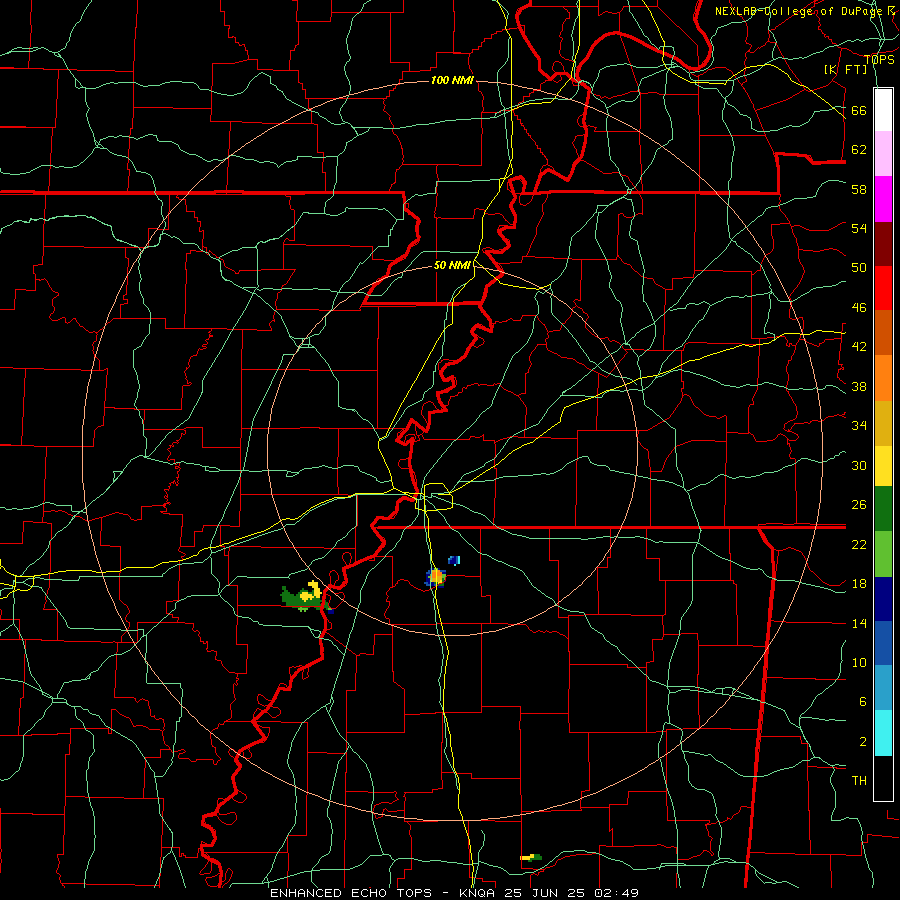Click the "TH" threshold legend label
Image resolution: width=900 pixels, height=900 pixels.
click(x=859, y=781)
